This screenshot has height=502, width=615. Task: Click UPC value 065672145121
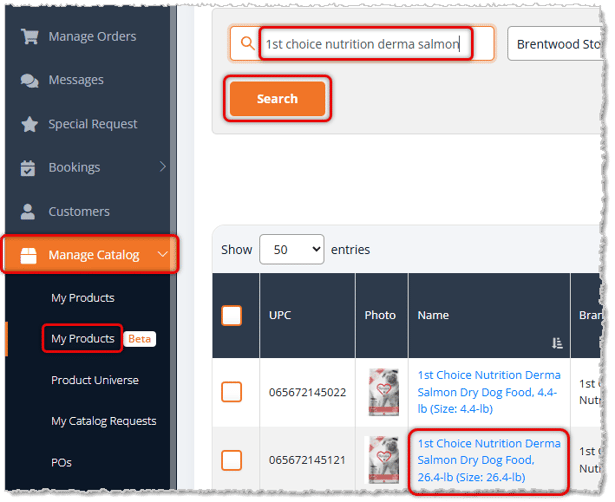click(x=307, y=460)
